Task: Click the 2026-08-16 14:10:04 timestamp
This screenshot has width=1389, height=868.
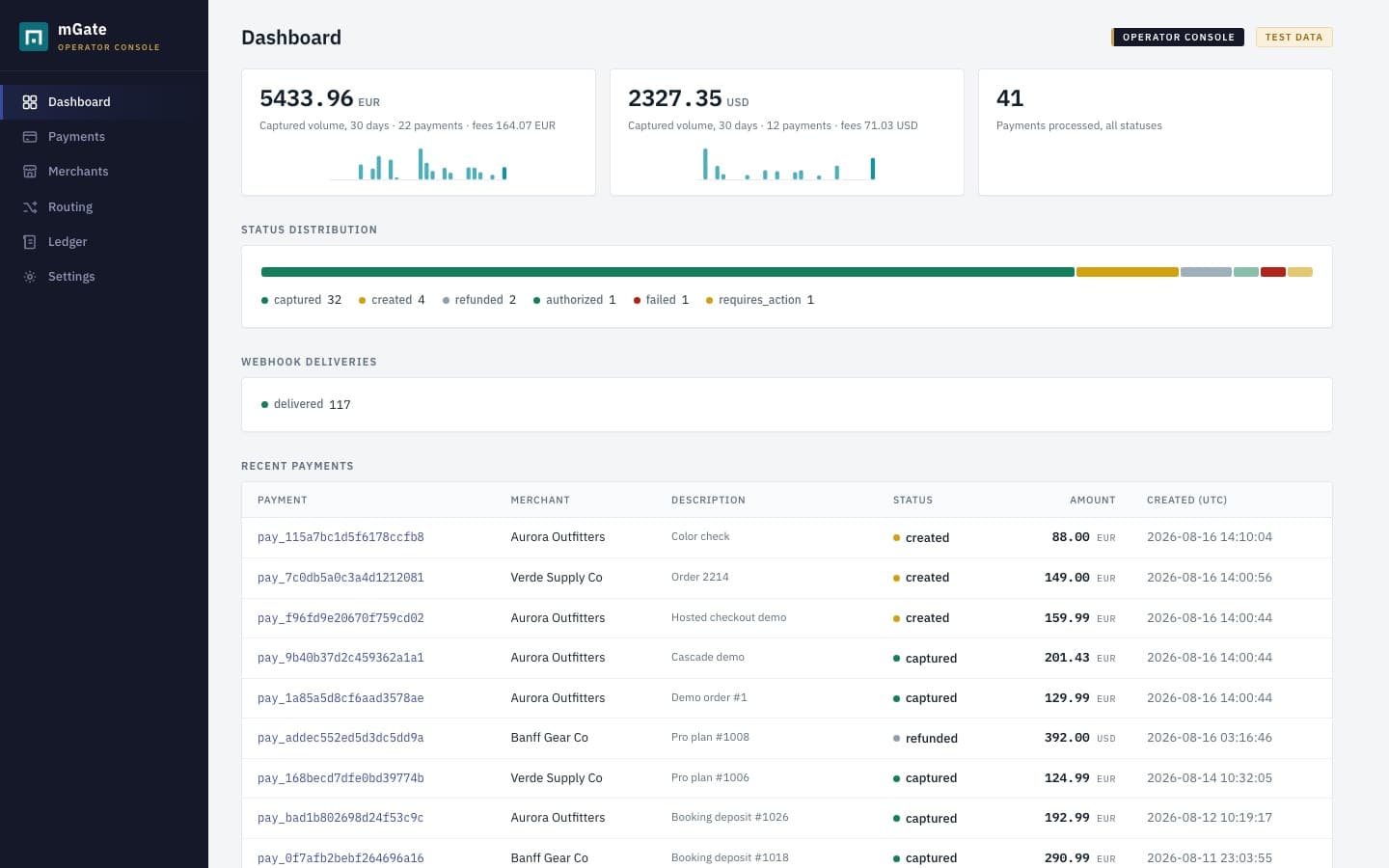Action: (1210, 537)
